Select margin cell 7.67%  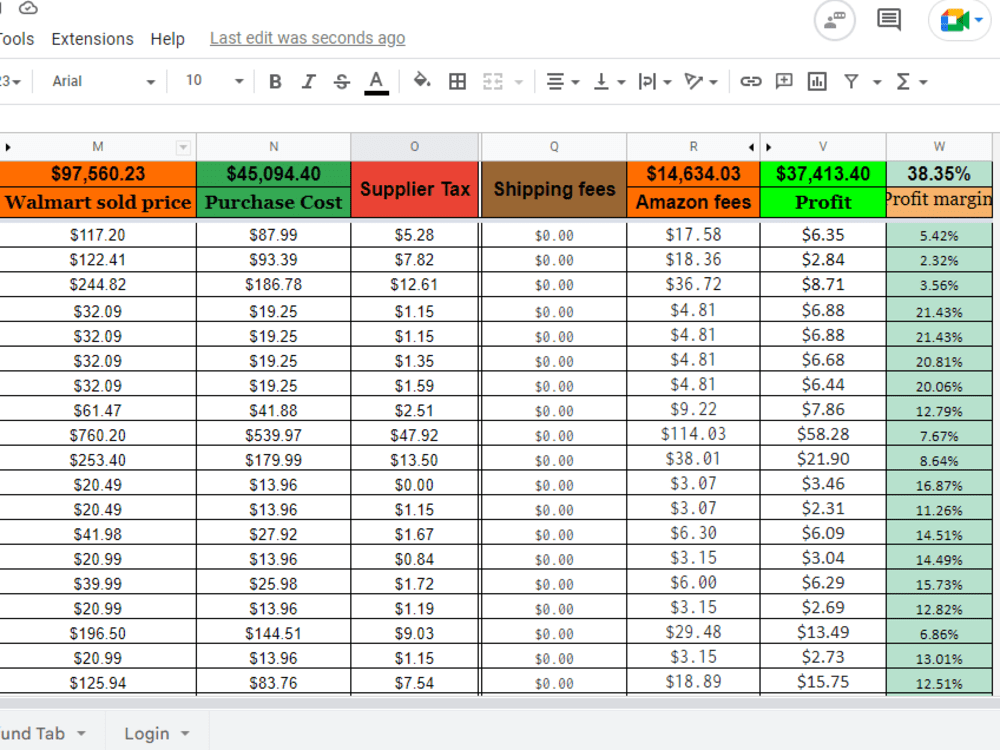(939, 436)
